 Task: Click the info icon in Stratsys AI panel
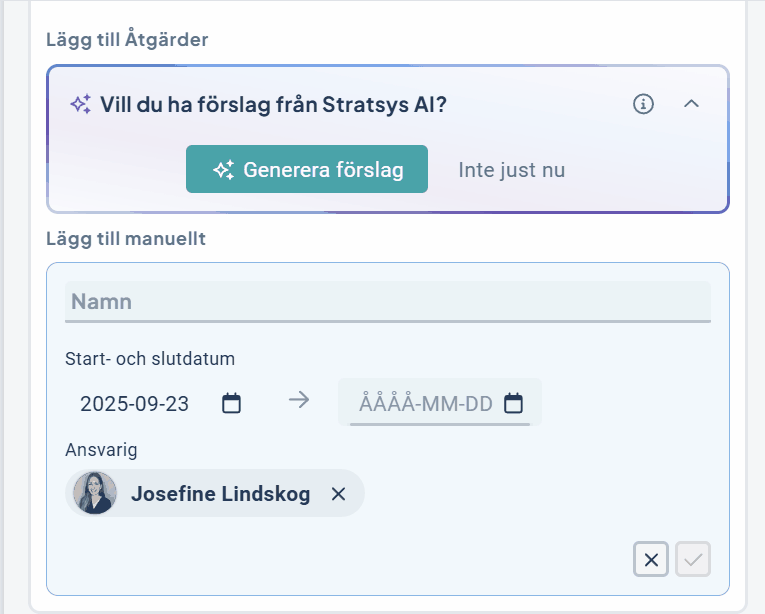pos(644,104)
